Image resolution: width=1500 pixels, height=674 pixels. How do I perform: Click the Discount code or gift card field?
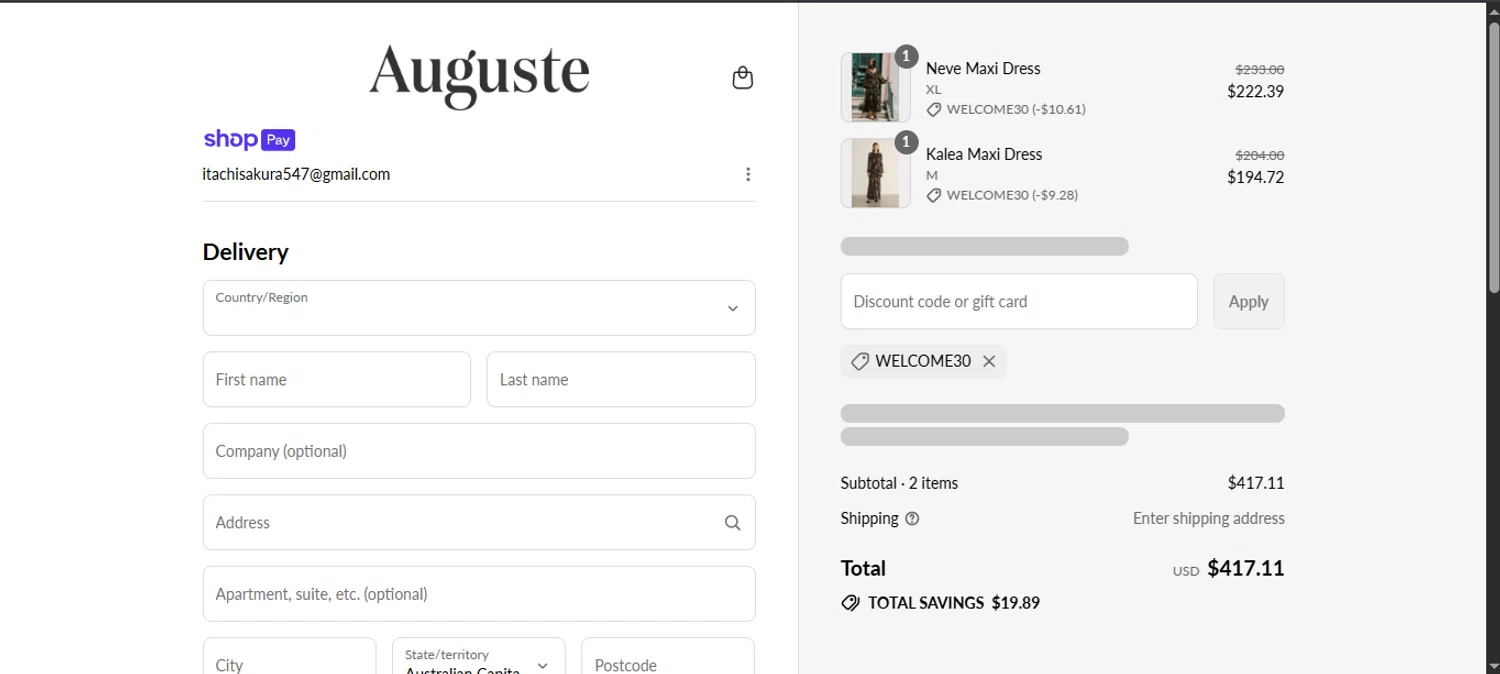(x=1019, y=301)
